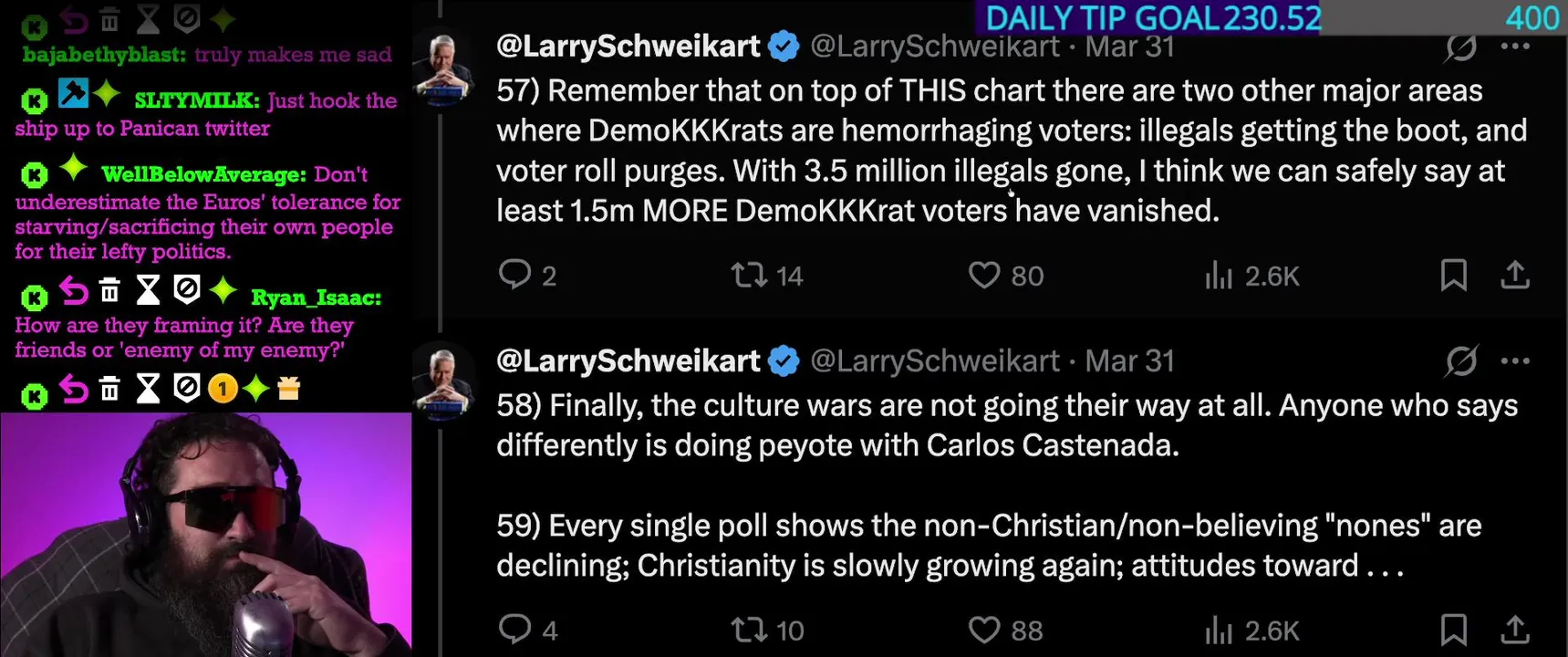Click the Grok icon on tweet 58
The image size is (1568, 657).
pyautogui.click(x=1461, y=361)
